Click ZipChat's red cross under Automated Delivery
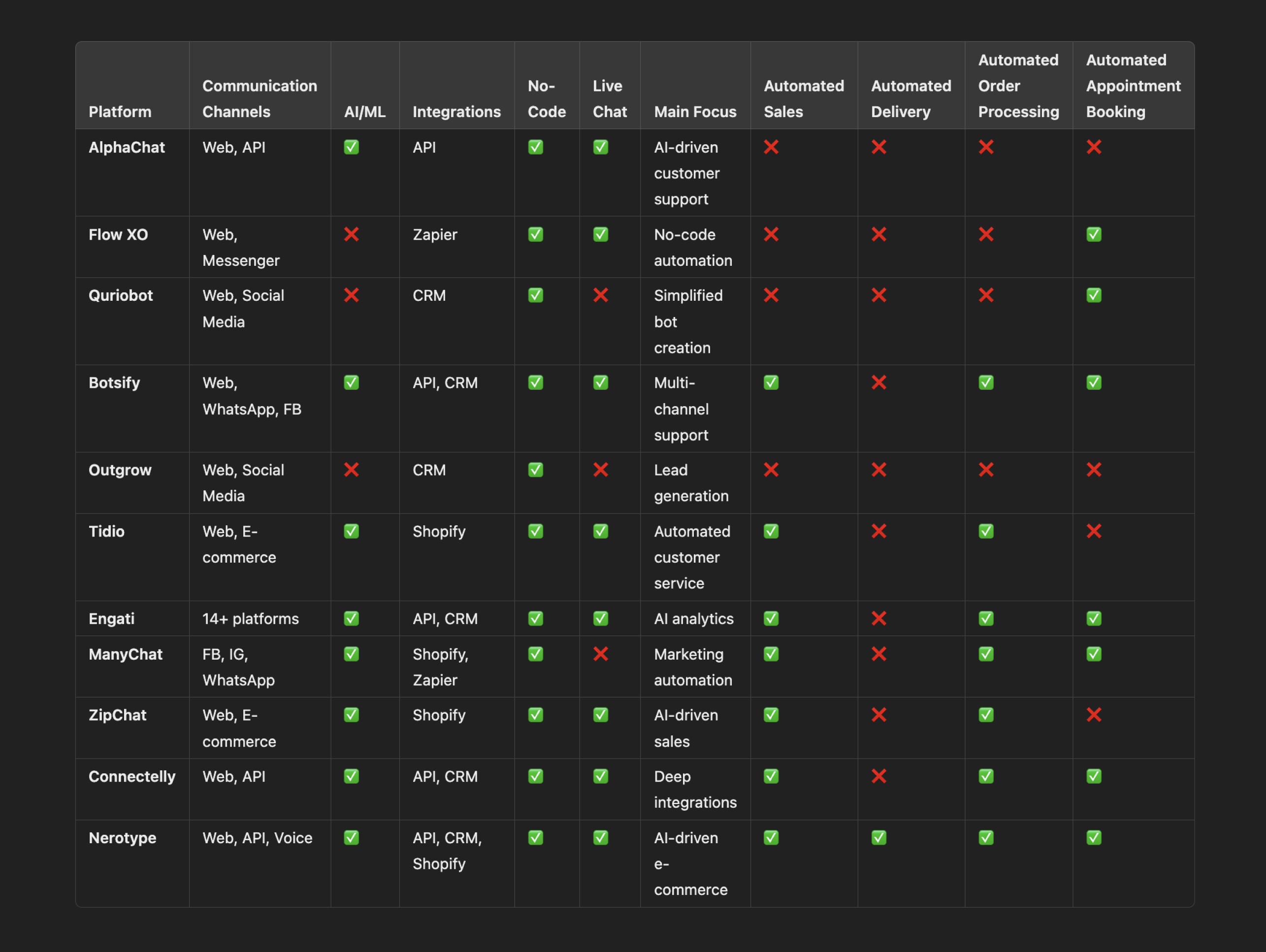Image resolution: width=1266 pixels, height=952 pixels. (878, 715)
